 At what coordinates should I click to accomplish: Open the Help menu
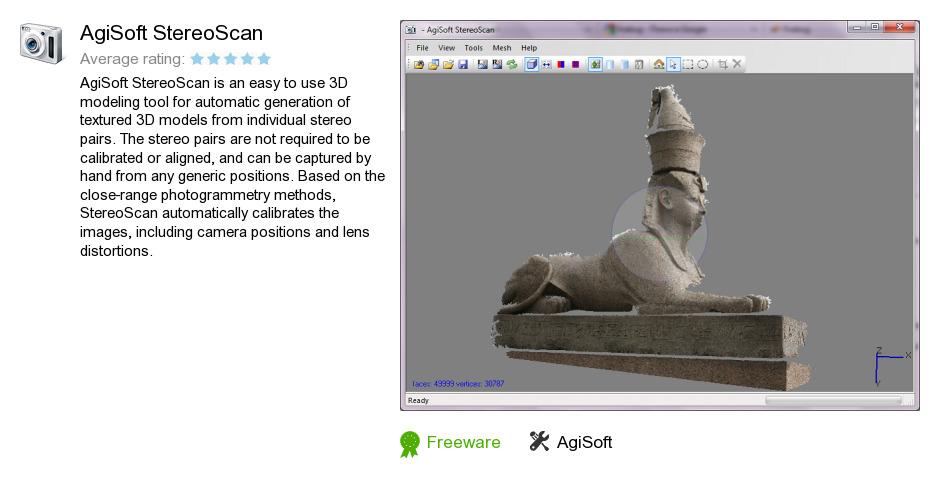tap(529, 48)
